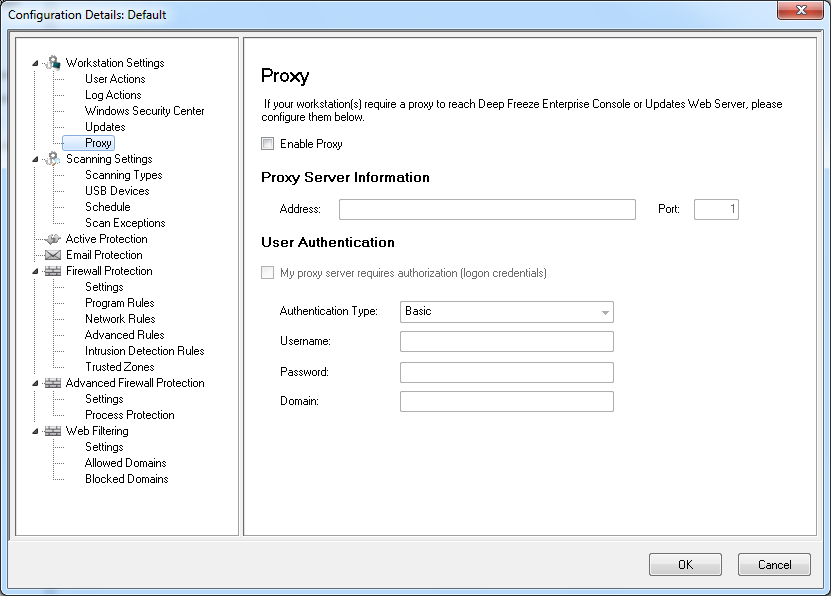Click the Scanning Settings node icon

point(53,159)
